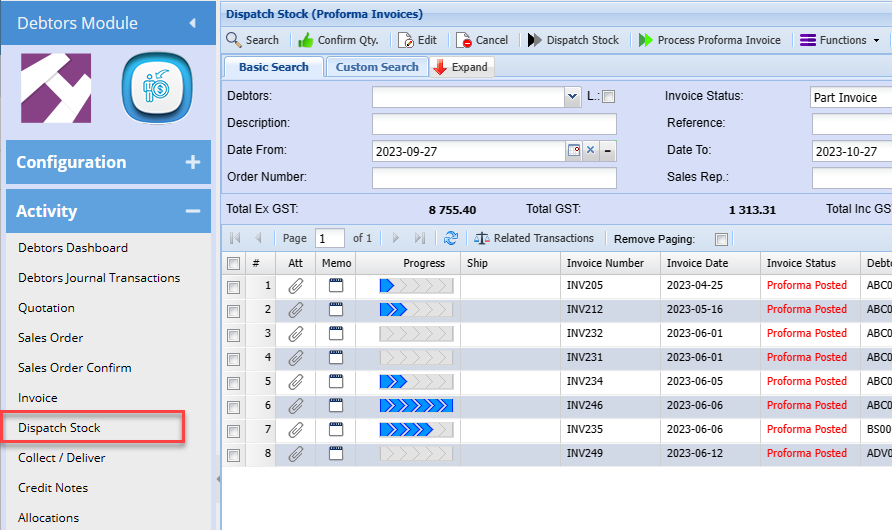
Task: Click progress bar for invoice INV246
Action: tap(416, 406)
